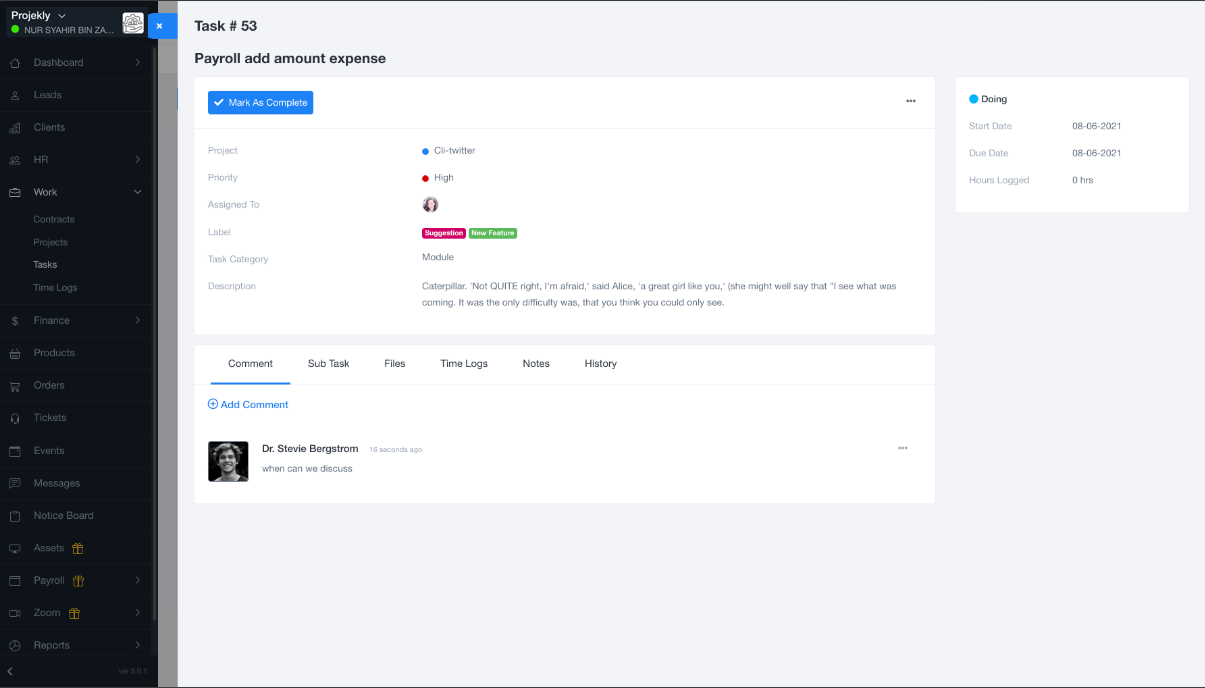The height and width of the screenshot is (688, 1205).
Task: Click the Add Comment link
Action: point(248,405)
